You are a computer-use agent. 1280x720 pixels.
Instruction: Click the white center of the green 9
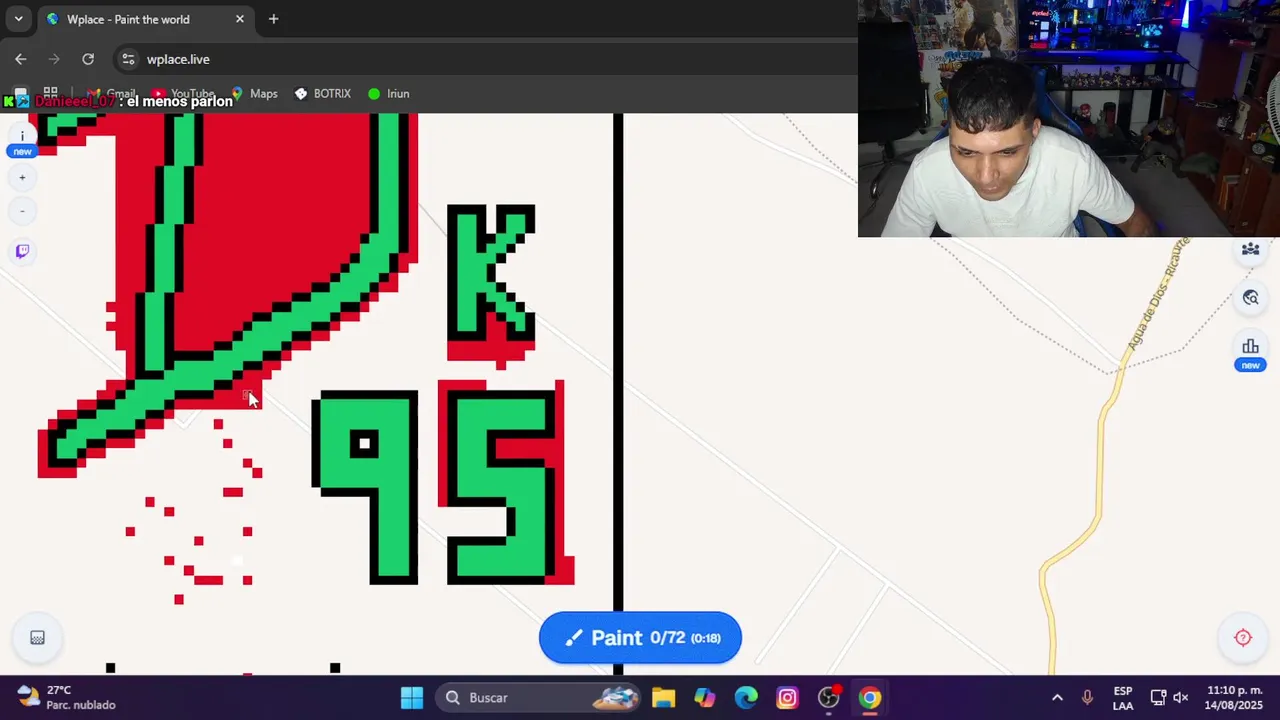(365, 443)
